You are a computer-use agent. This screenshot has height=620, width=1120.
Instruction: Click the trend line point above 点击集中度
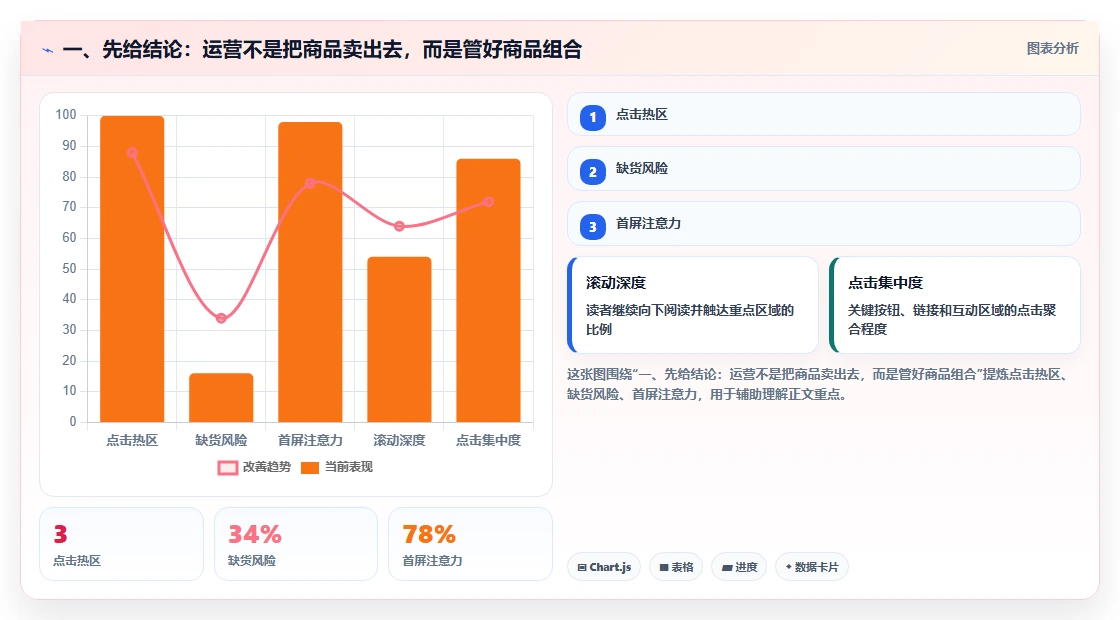(489, 201)
